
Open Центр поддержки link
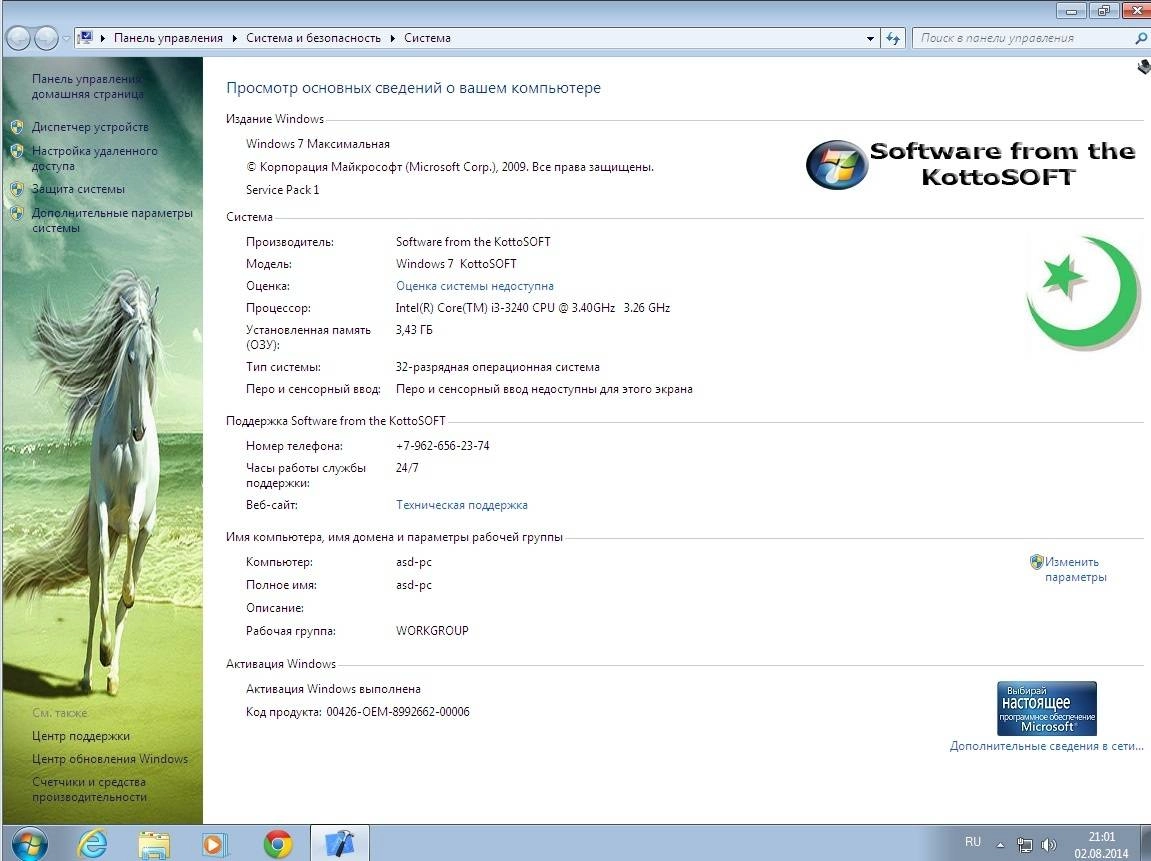point(81,735)
